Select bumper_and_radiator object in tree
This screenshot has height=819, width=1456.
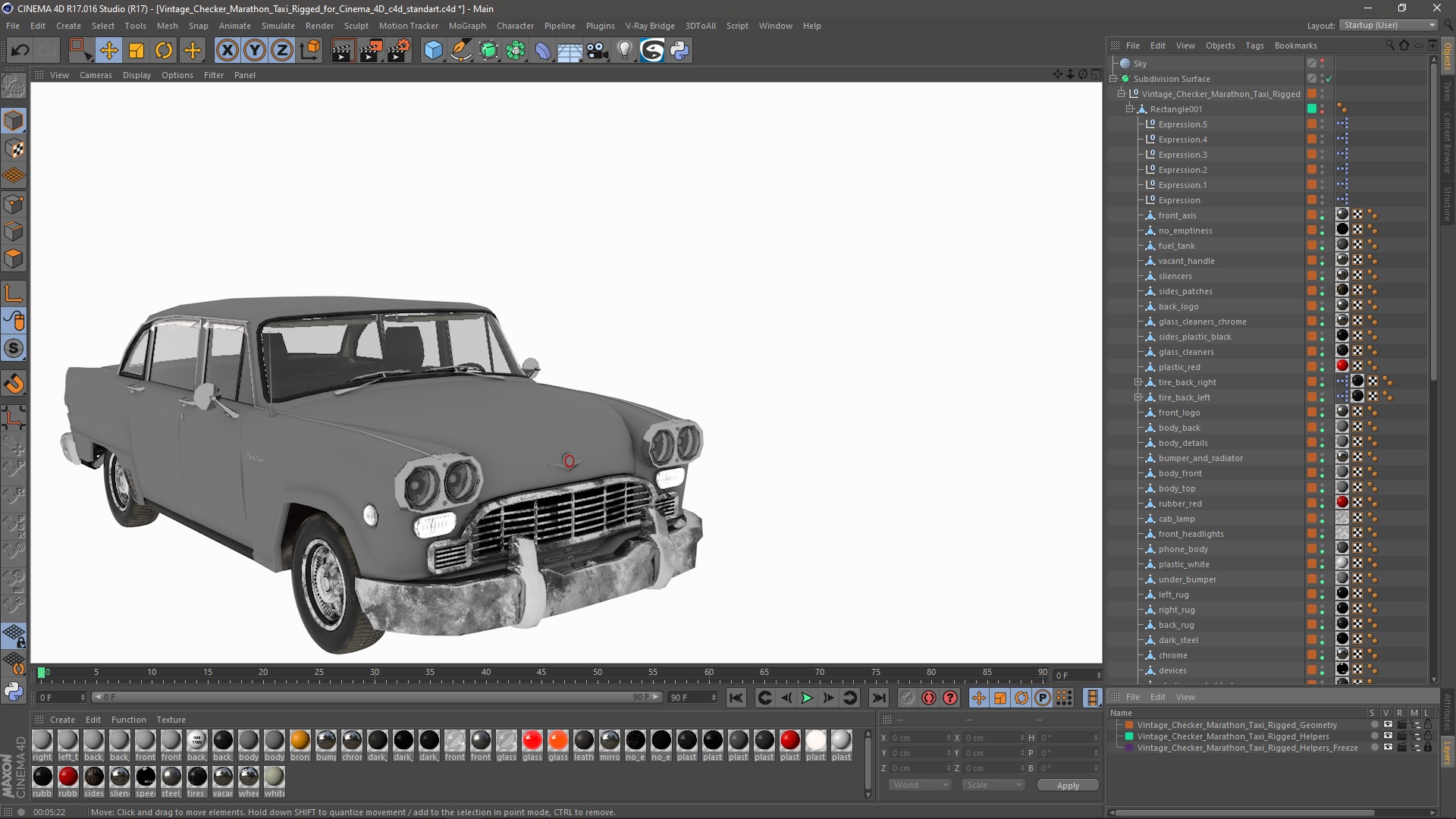point(1200,458)
